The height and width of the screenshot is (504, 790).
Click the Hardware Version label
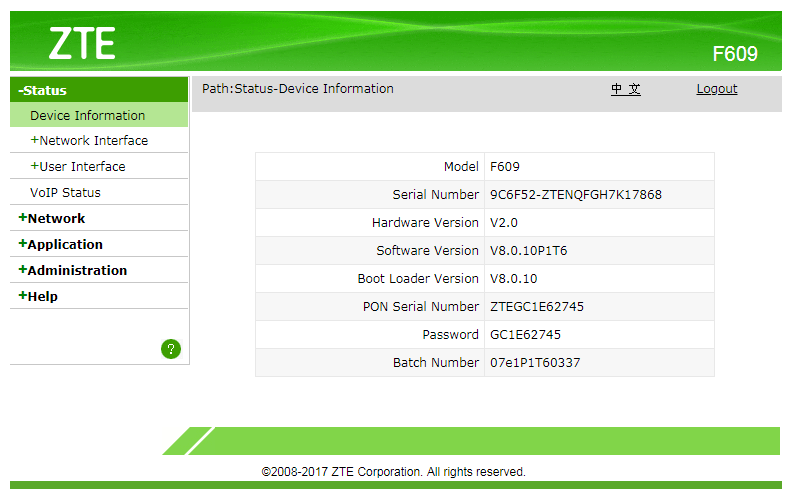[425, 223]
